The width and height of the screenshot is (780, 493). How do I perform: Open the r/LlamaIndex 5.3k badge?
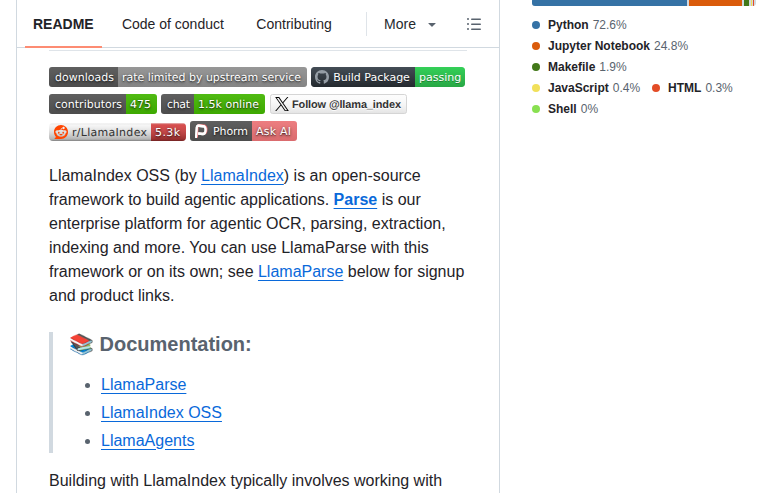point(117,131)
